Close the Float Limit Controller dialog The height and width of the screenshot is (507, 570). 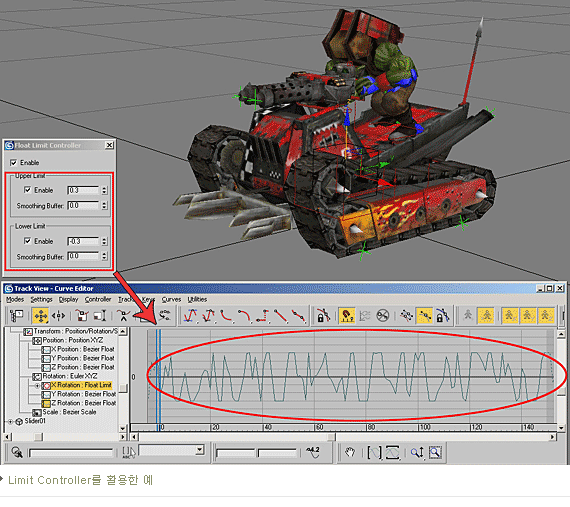(x=109, y=145)
